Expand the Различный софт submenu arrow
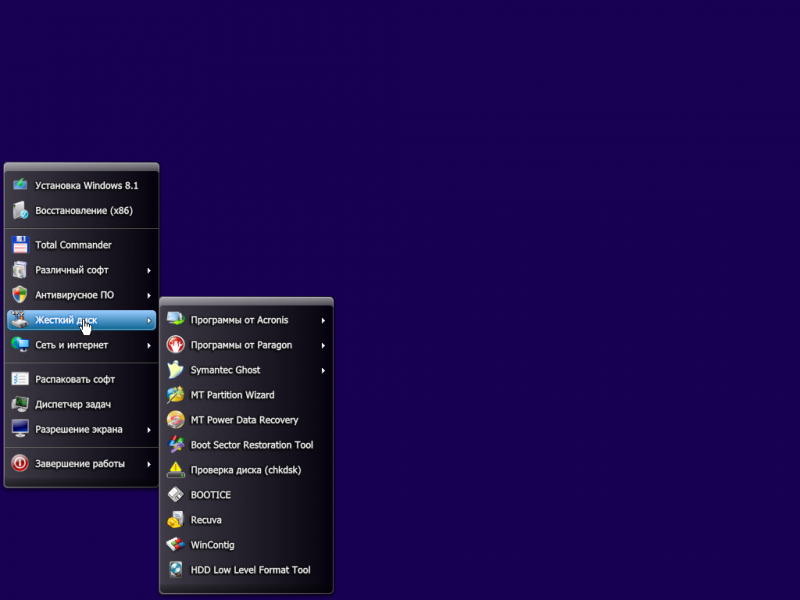Screen dimensions: 800x600 pyautogui.click(x=149, y=270)
